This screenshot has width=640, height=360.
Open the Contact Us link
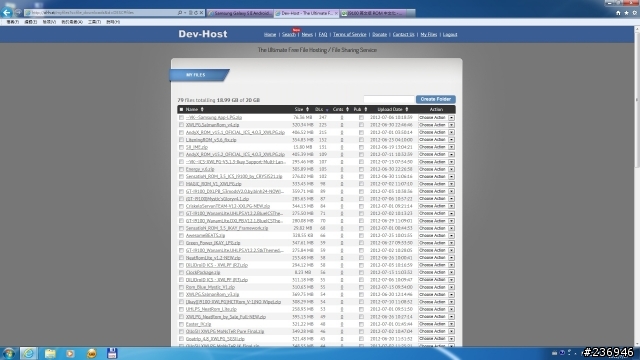point(403,35)
